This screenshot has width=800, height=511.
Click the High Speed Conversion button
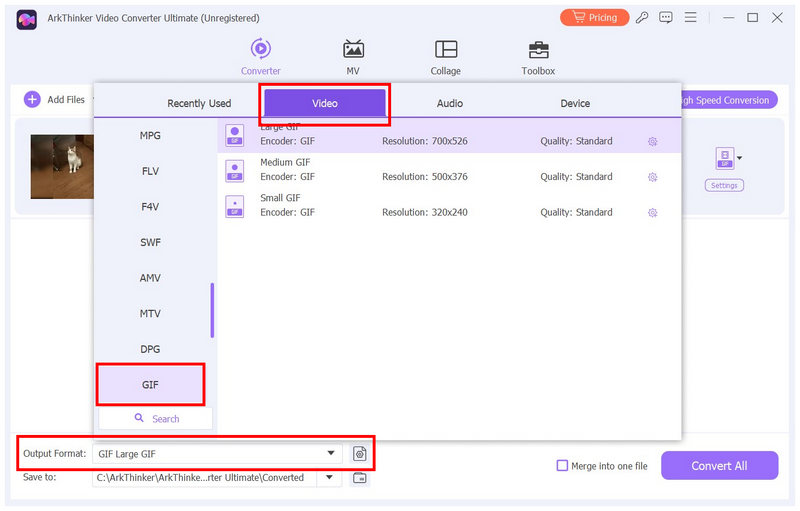point(729,100)
